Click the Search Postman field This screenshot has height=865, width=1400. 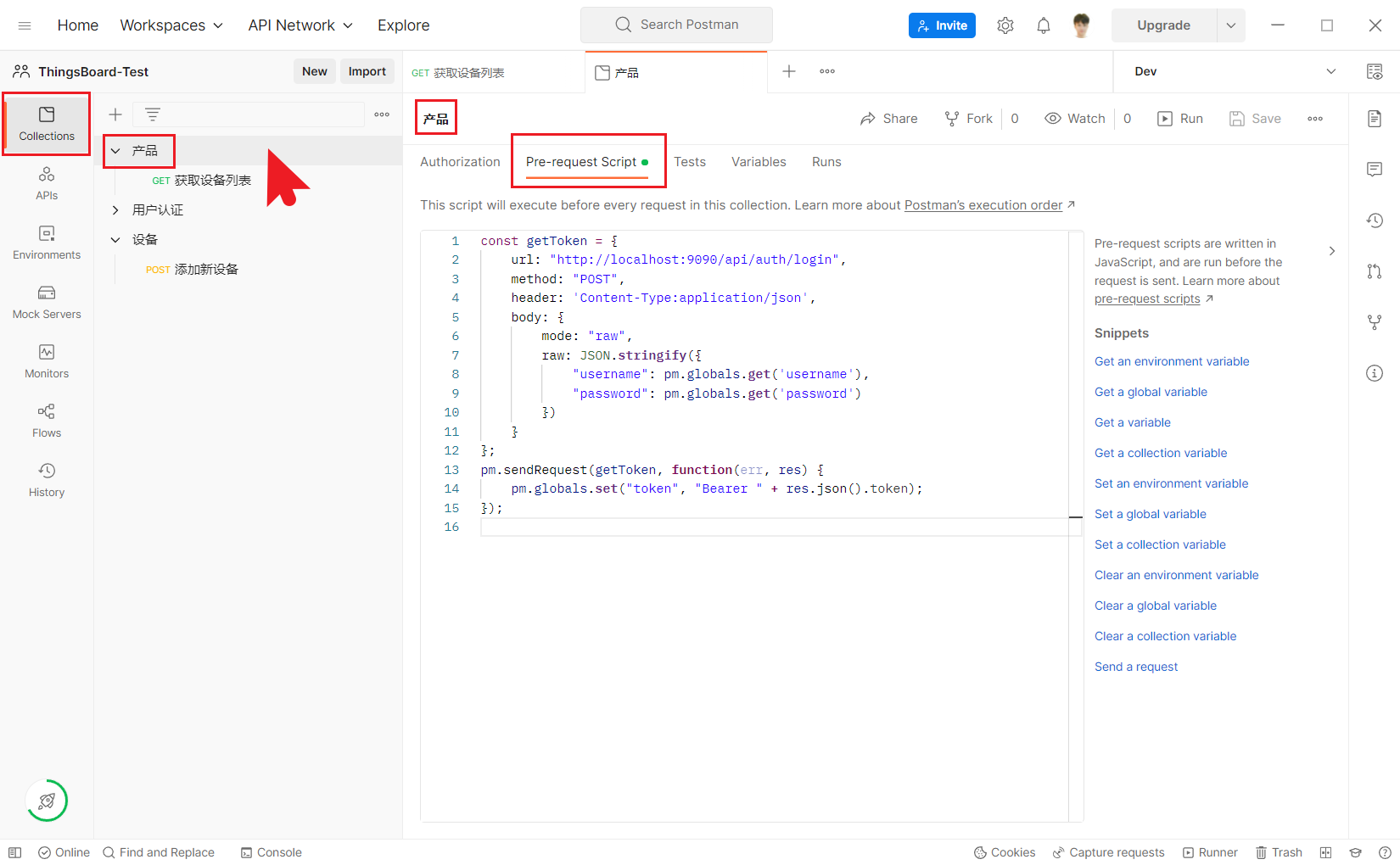tap(676, 25)
